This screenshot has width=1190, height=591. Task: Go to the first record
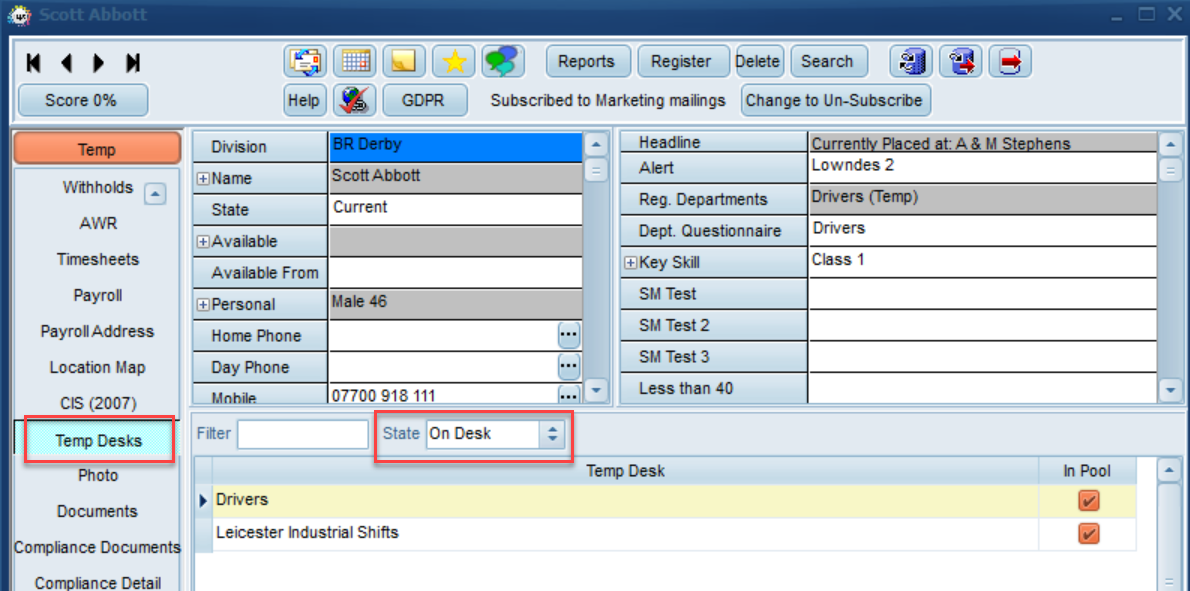point(33,63)
